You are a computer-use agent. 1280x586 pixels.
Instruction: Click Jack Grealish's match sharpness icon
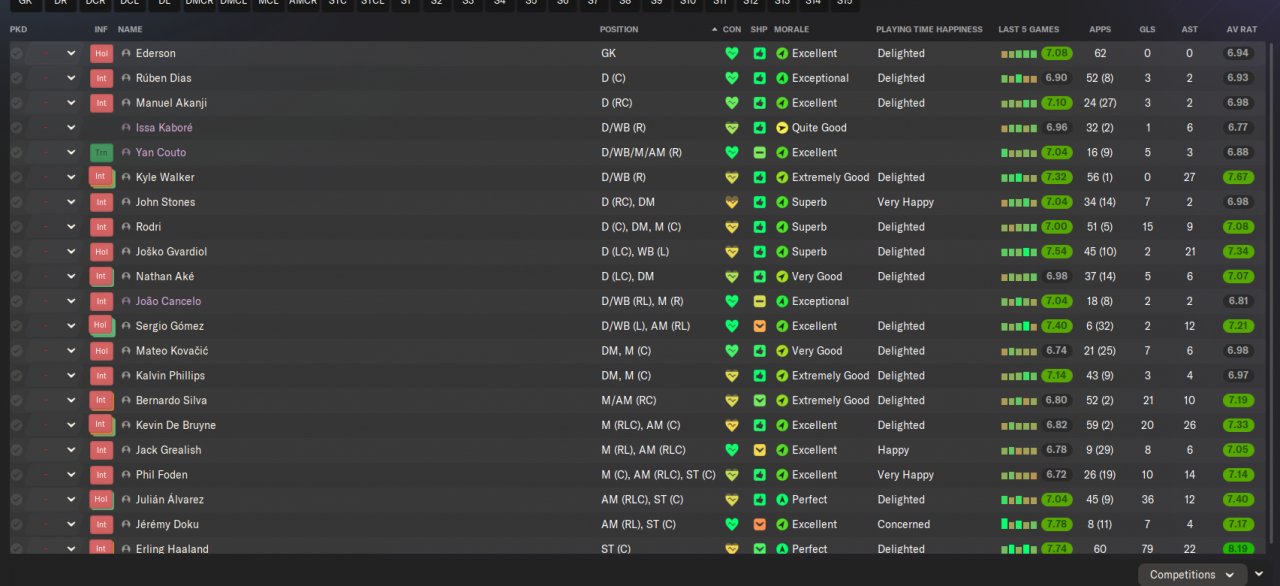coord(760,450)
